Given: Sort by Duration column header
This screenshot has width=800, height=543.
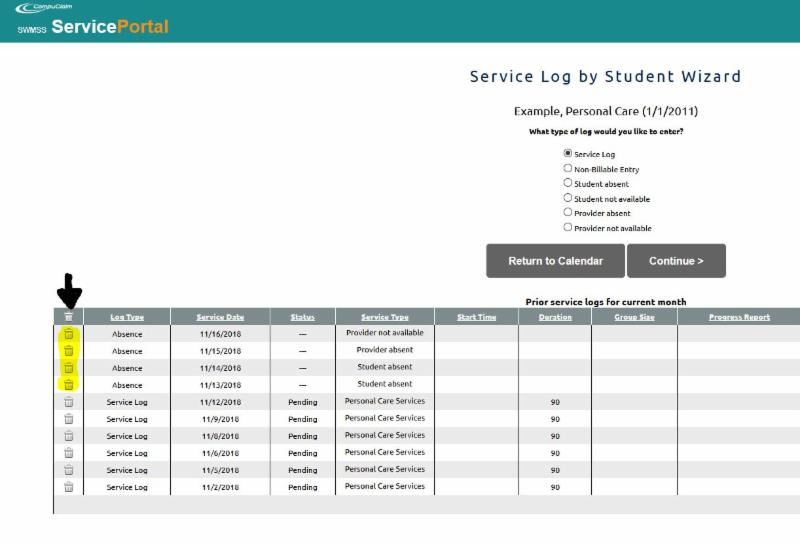Looking at the screenshot, I should pyautogui.click(x=554, y=317).
